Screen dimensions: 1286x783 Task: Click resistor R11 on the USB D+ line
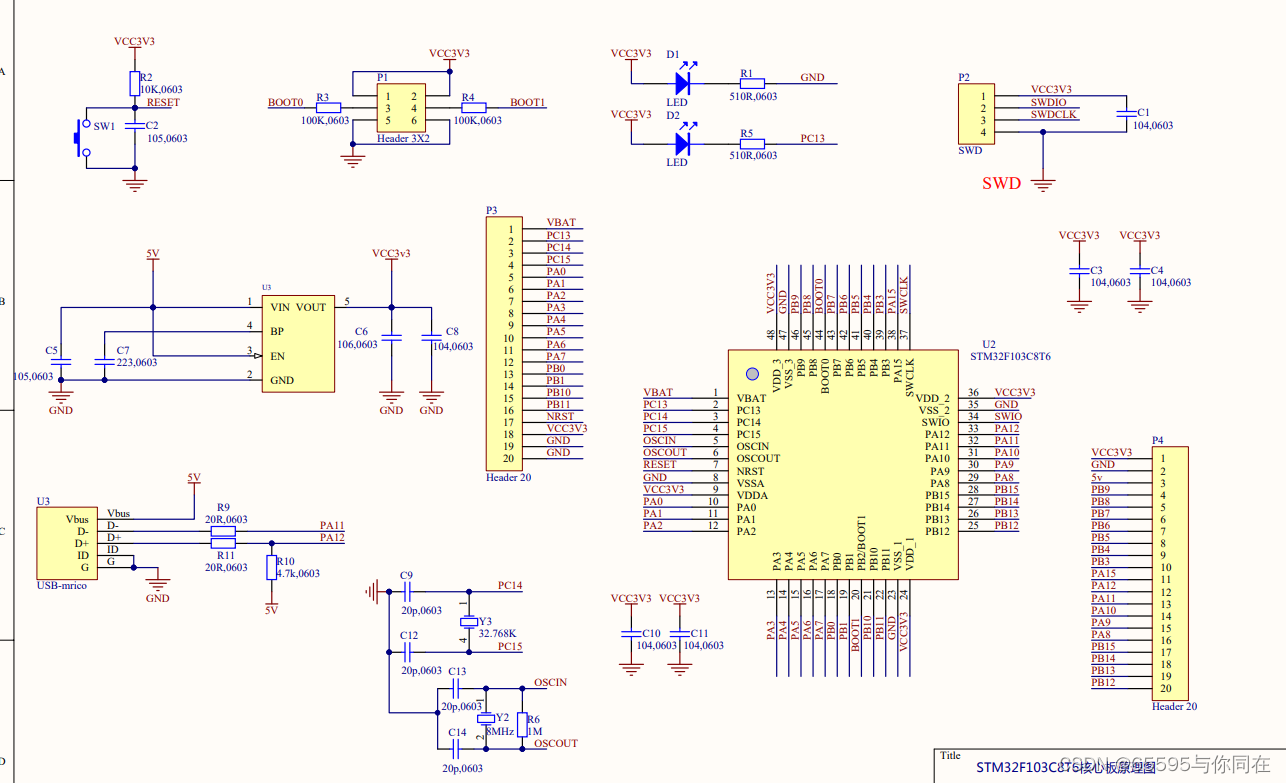pyautogui.click(x=223, y=544)
